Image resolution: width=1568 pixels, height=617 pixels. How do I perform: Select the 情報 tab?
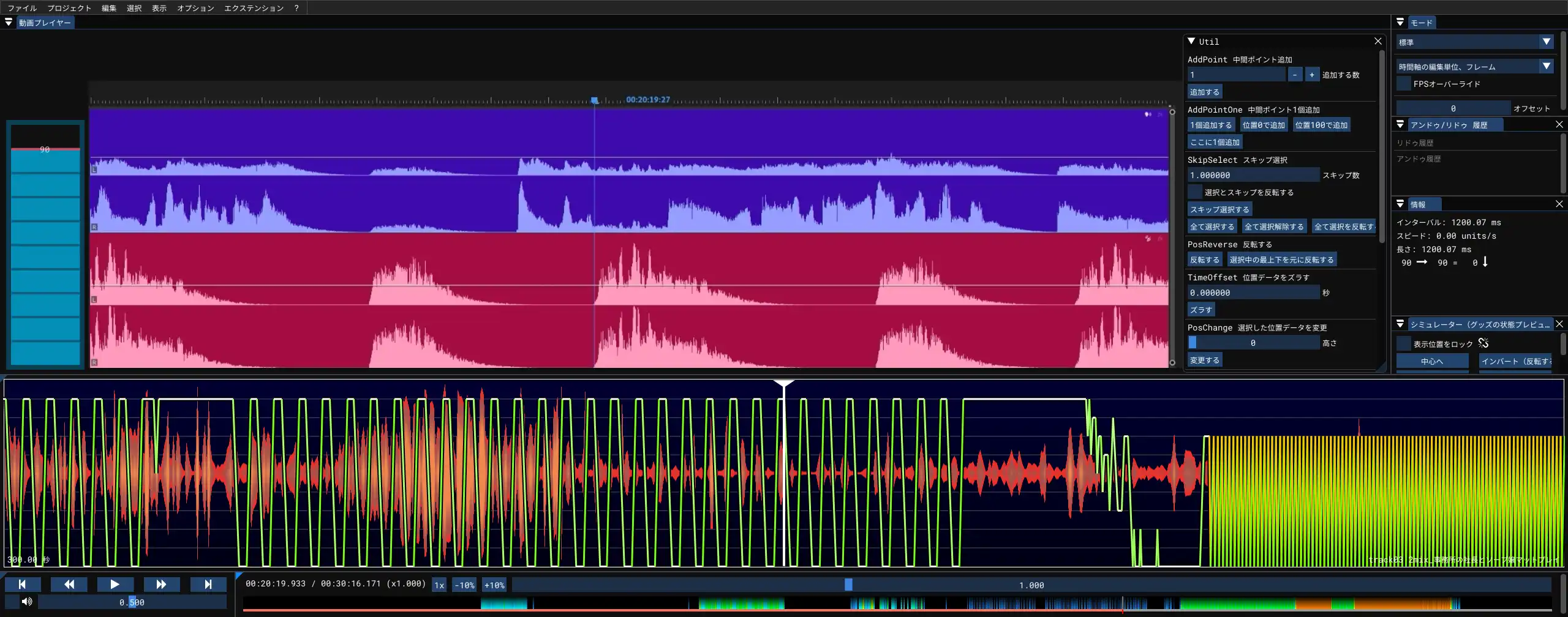(x=1424, y=204)
